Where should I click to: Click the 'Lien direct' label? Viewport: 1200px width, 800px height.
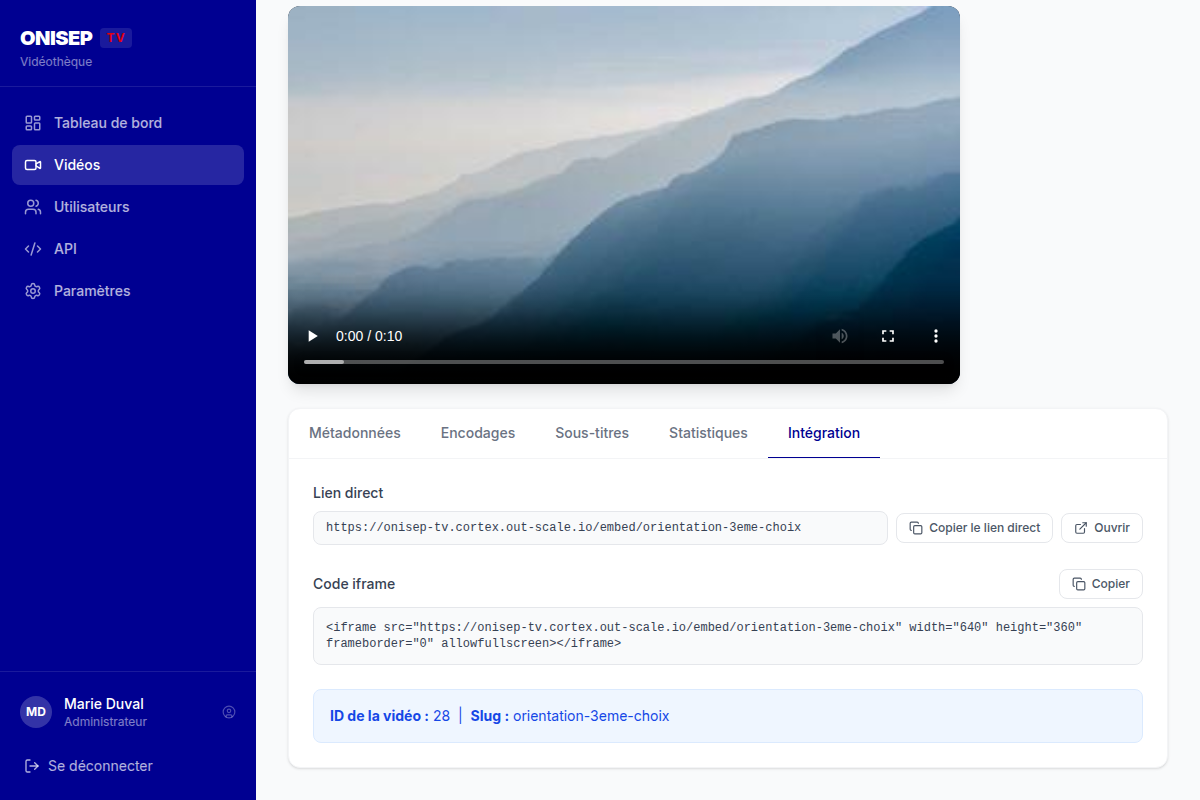pos(348,493)
